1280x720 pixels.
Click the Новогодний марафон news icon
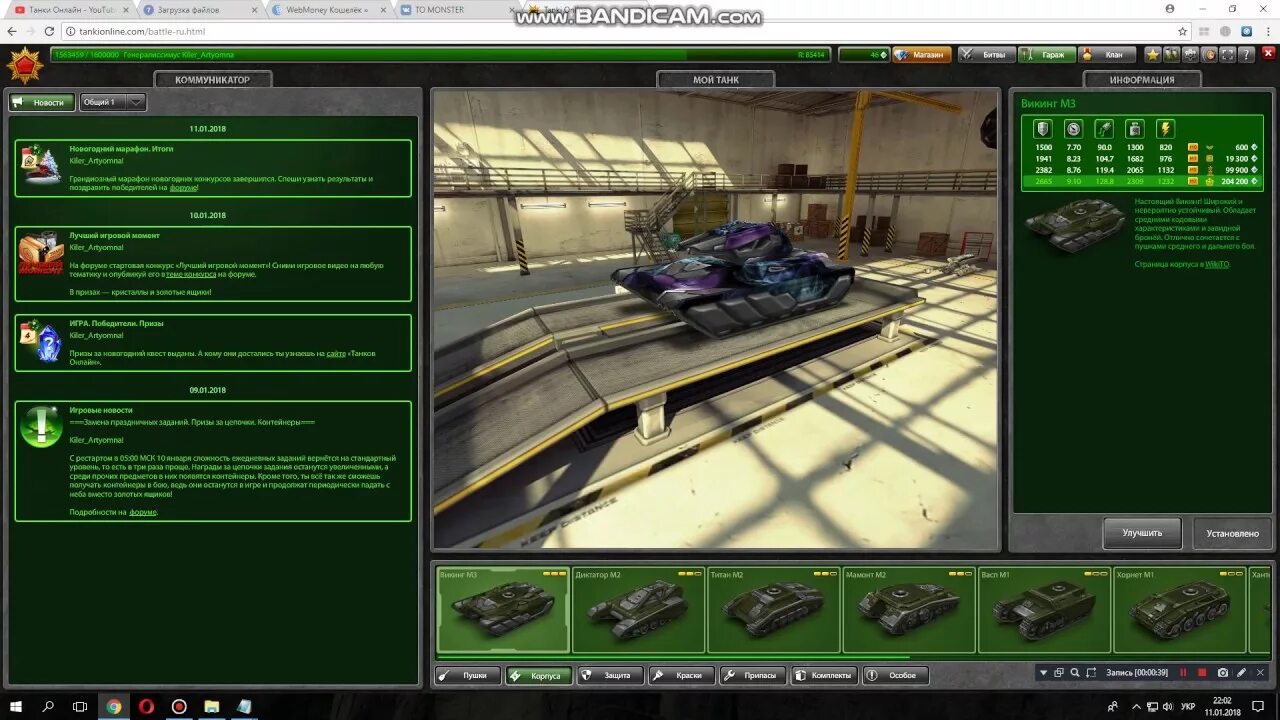(41, 166)
